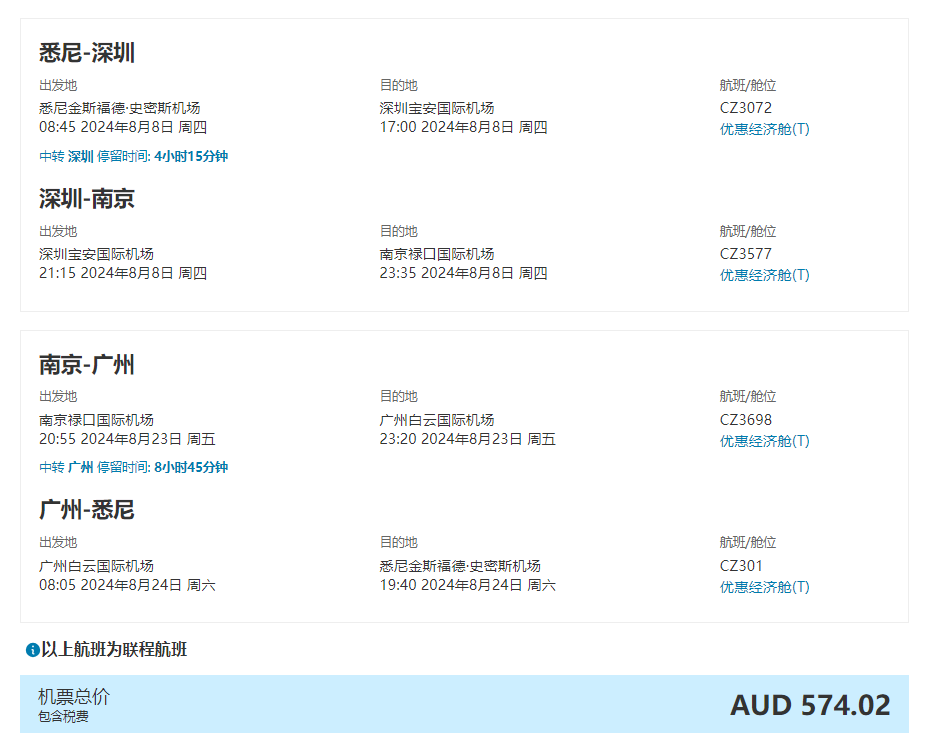Open 优惠经济舱(T) link for flight CZ301
934x737 pixels.
point(764,587)
